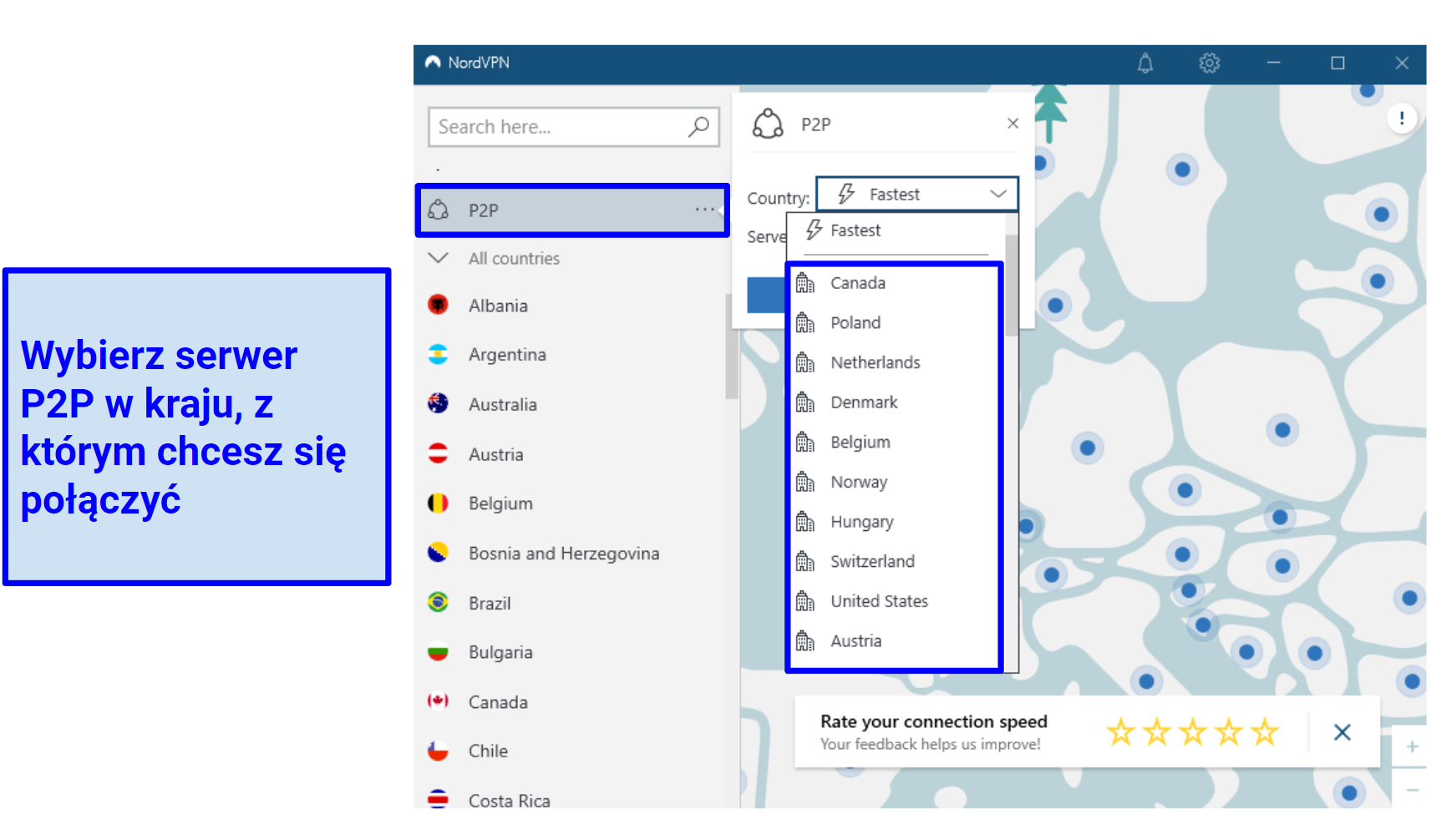This screenshot has height=840, width=1431.
Task: Rate connection speed one star
Action: point(1120,732)
